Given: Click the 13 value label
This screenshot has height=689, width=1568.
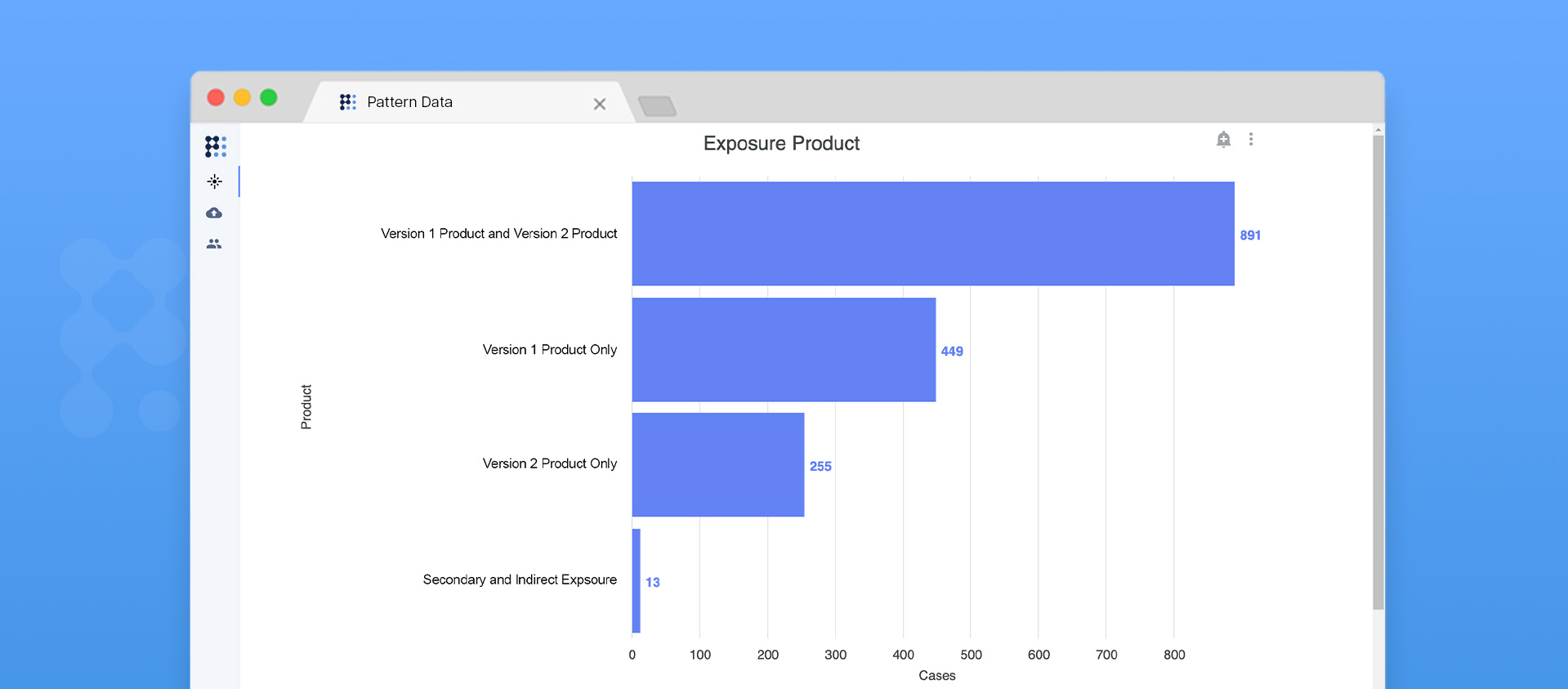Looking at the screenshot, I should coord(653,583).
